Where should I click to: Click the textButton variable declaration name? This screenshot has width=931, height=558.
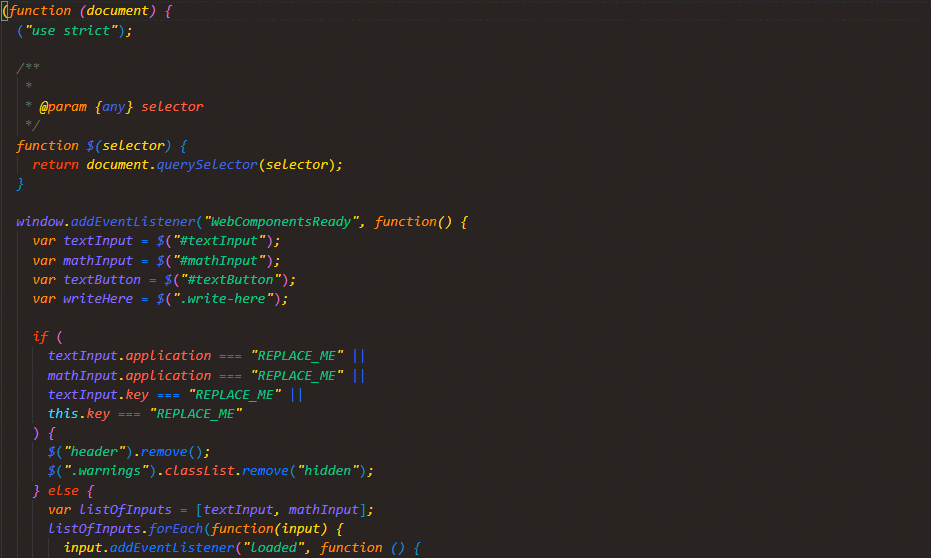click(102, 280)
